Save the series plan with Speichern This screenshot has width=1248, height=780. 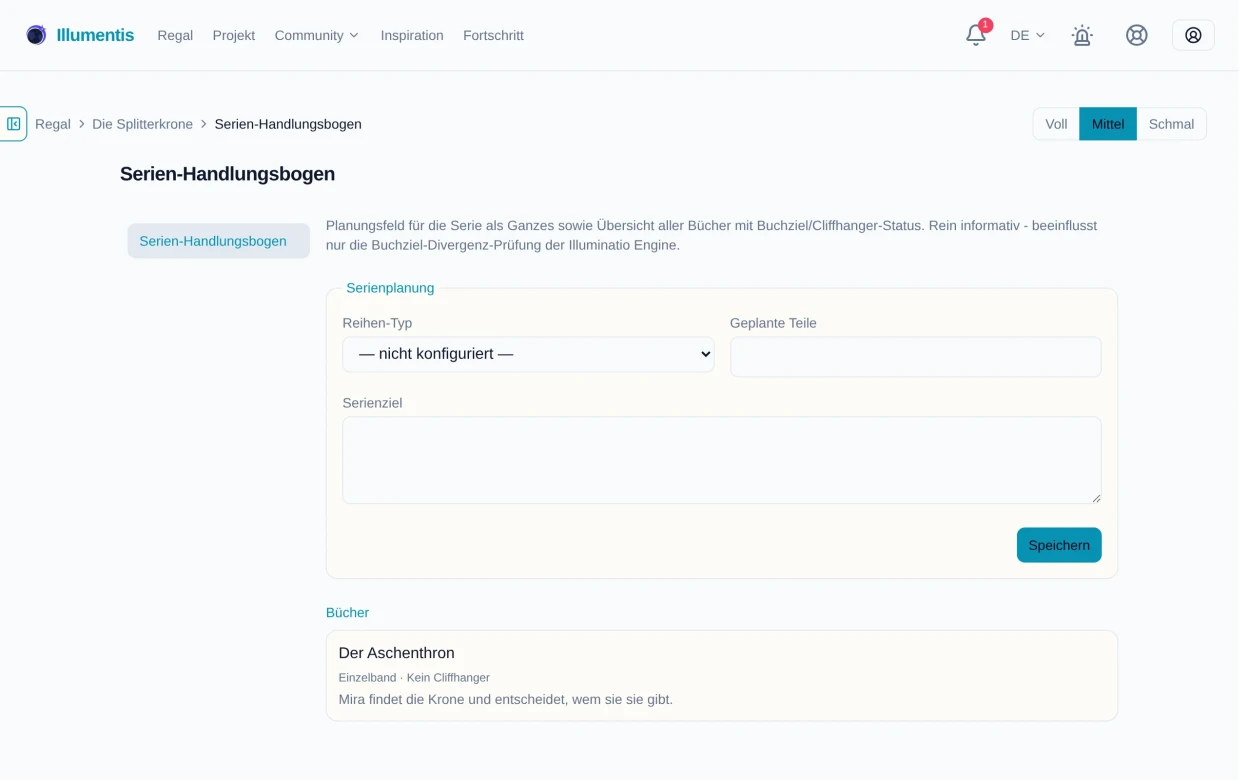1059,545
